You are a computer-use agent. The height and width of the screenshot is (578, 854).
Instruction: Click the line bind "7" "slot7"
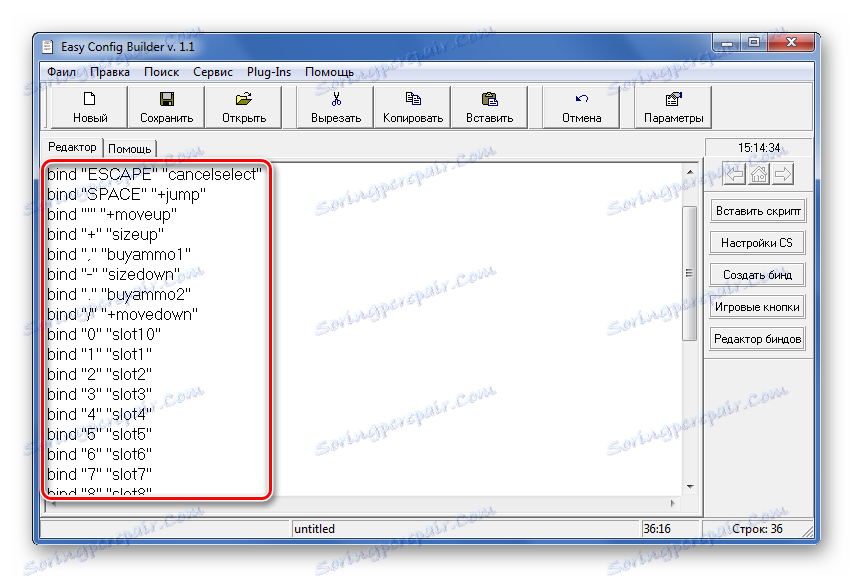[x=99, y=474]
